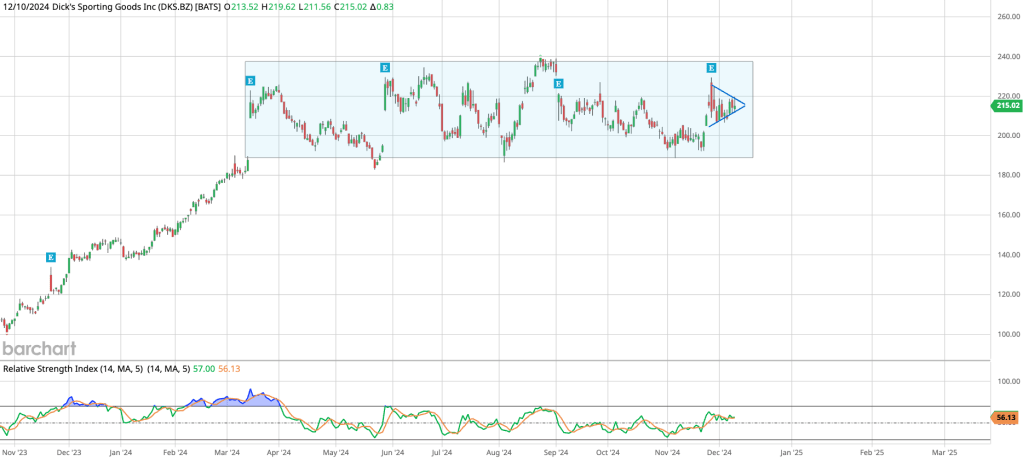Select the late November 2024 earnings marker
The width and height of the screenshot is (1023, 460).
711,67
